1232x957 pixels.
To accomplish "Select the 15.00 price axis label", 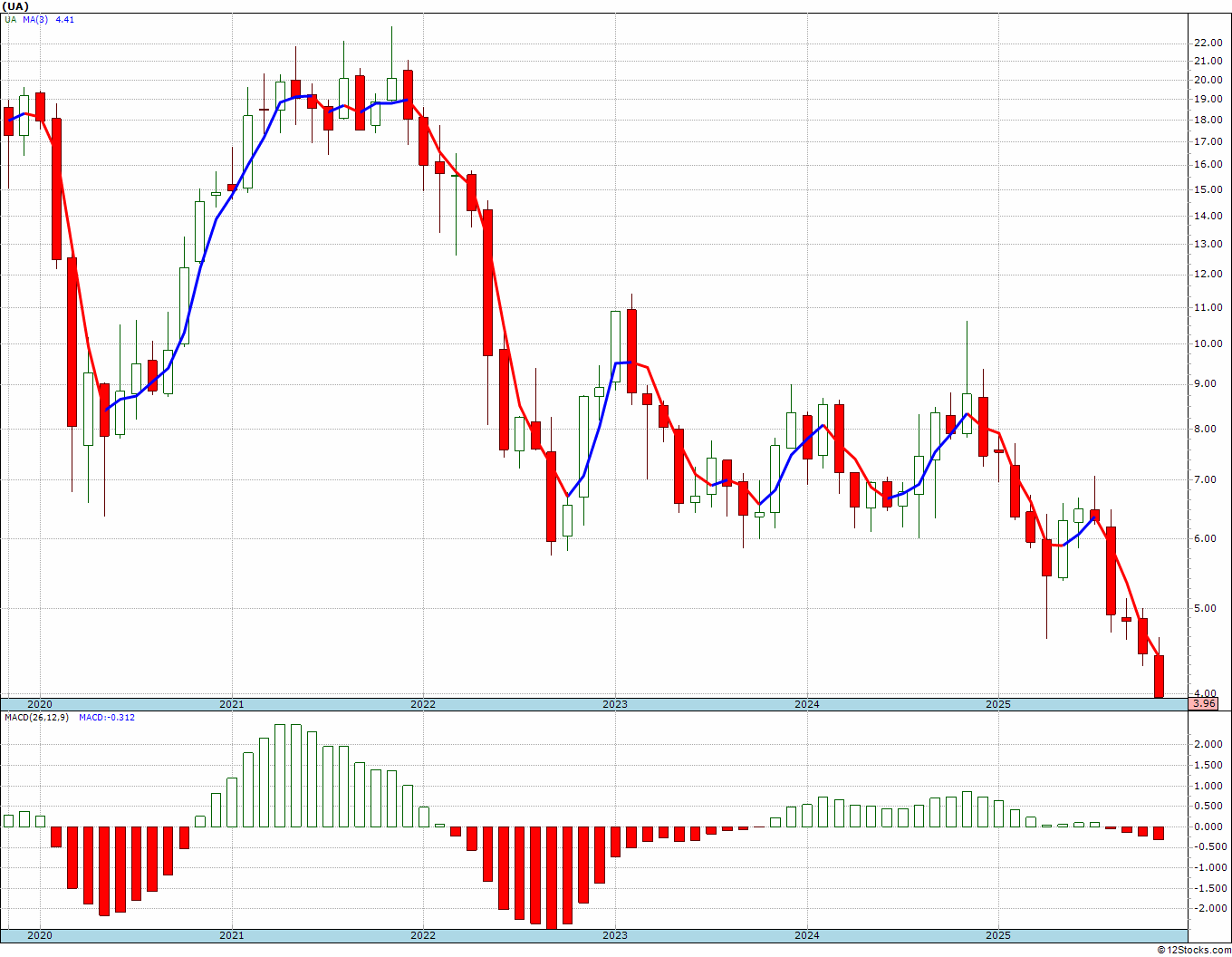I will [x=1208, y=190].
